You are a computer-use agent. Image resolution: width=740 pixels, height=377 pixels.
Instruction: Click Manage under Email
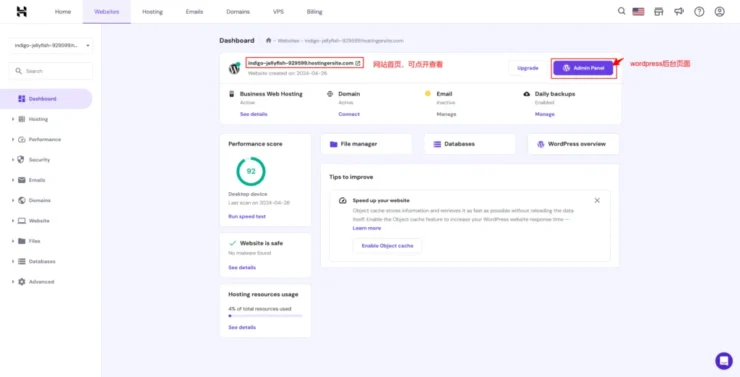click(446, 114)
